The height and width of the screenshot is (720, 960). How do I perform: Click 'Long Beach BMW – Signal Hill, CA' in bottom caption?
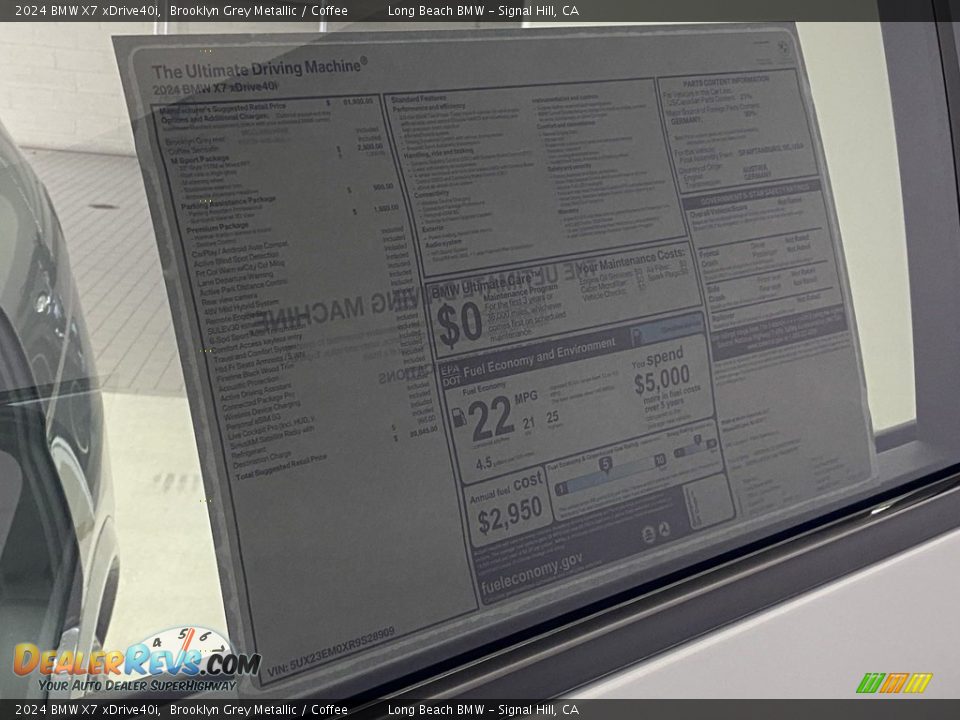[x=483, y=710]
